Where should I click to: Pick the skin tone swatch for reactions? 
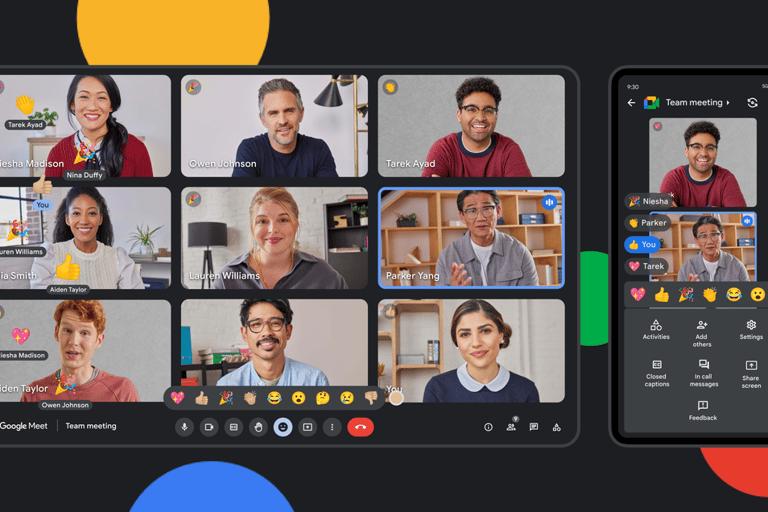click(396, 398)
